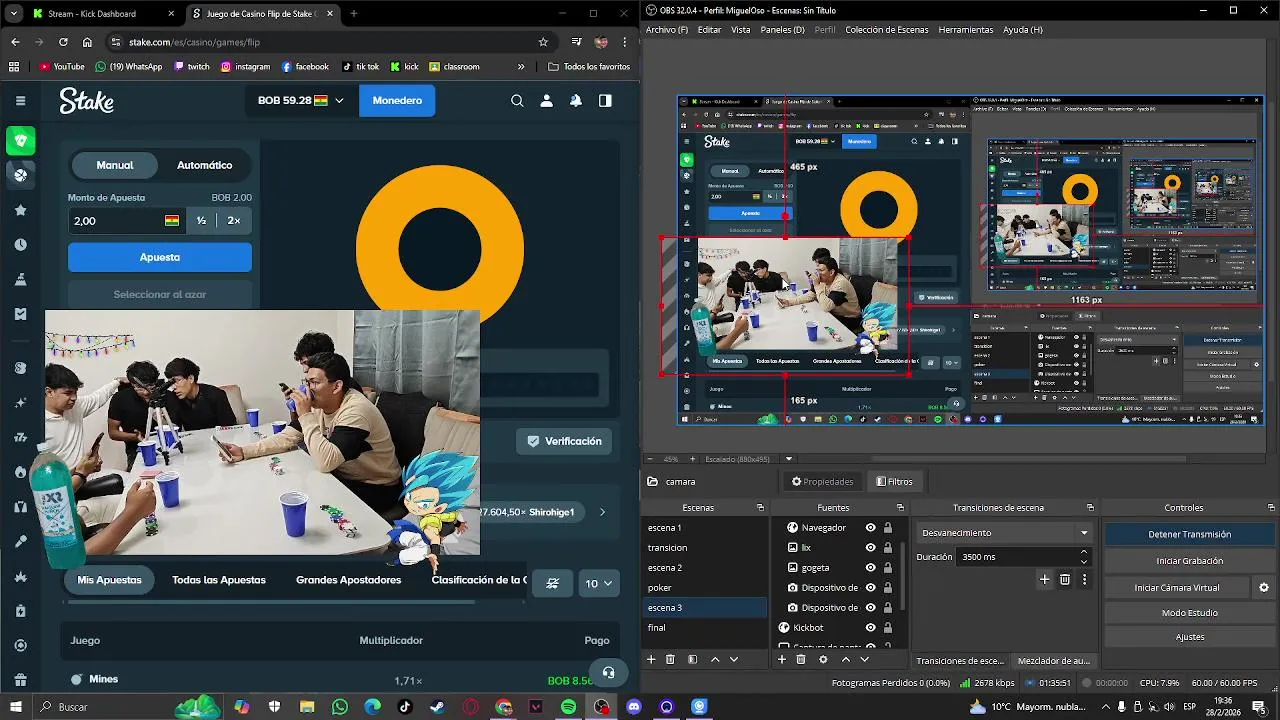
Task: Bookmark this page with the star icon
Action: pos(543,42)
